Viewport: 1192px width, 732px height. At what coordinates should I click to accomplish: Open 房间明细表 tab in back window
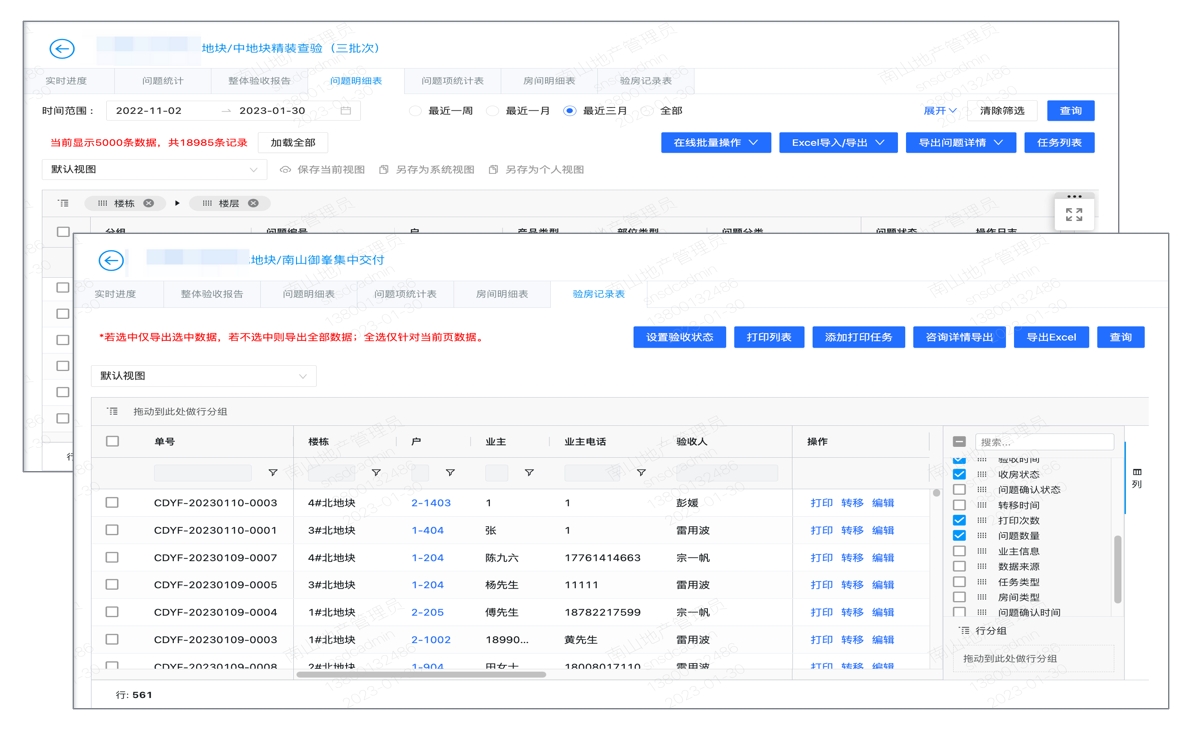pyautogui.click(x=549, y=81)
